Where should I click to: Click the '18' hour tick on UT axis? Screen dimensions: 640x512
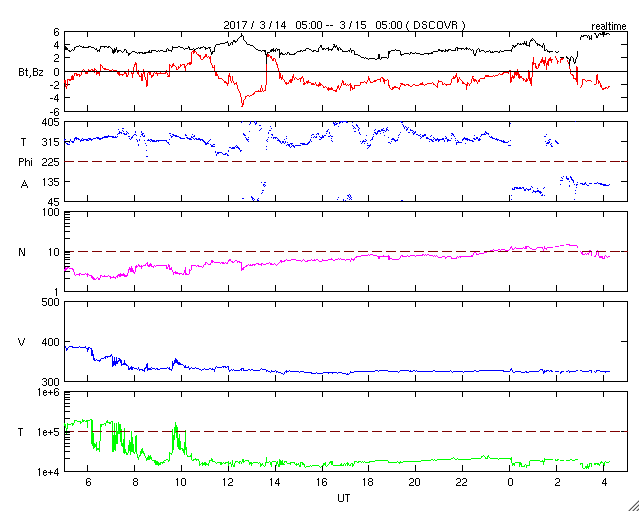point(369,482)
